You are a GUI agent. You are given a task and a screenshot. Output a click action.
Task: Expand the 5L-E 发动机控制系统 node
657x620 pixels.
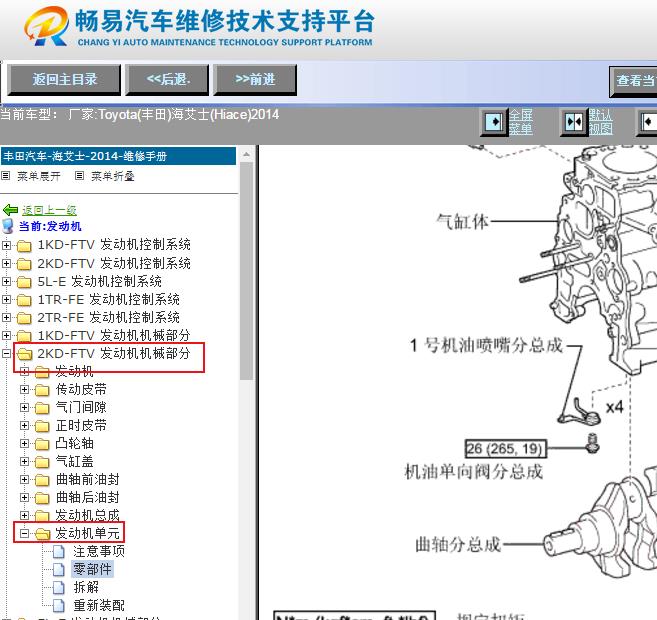pos(6,282)
